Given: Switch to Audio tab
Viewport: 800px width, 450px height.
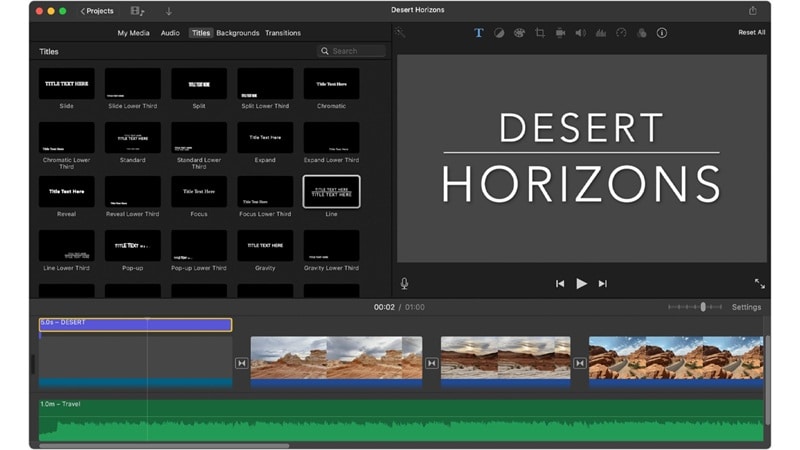Looking at the screenshot, I should point(170,33).
